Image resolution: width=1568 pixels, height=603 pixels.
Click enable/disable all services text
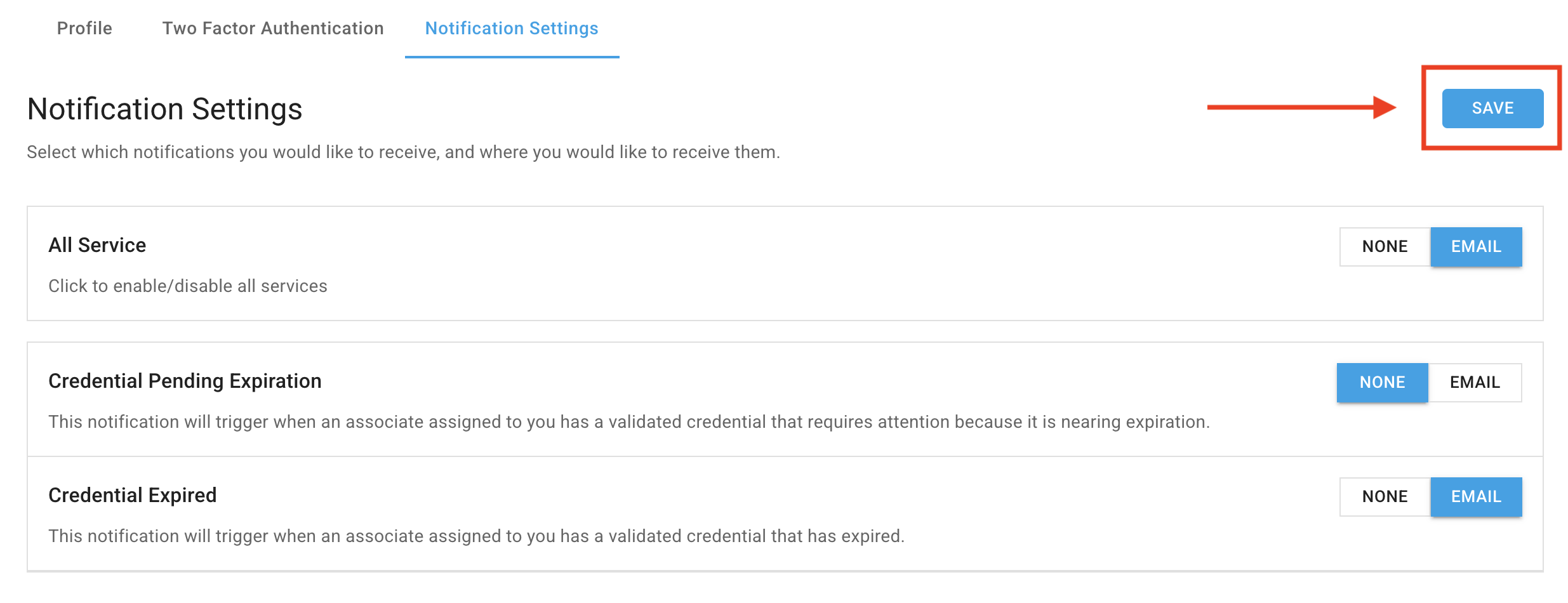(x=188, y=286)
